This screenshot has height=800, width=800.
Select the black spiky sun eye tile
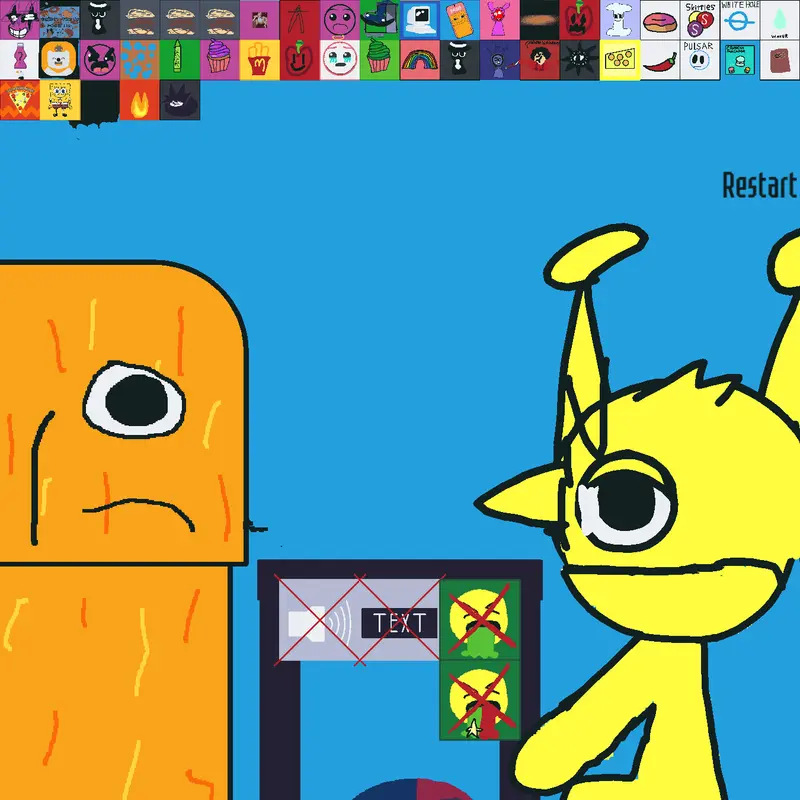click(x=579, y=60)
